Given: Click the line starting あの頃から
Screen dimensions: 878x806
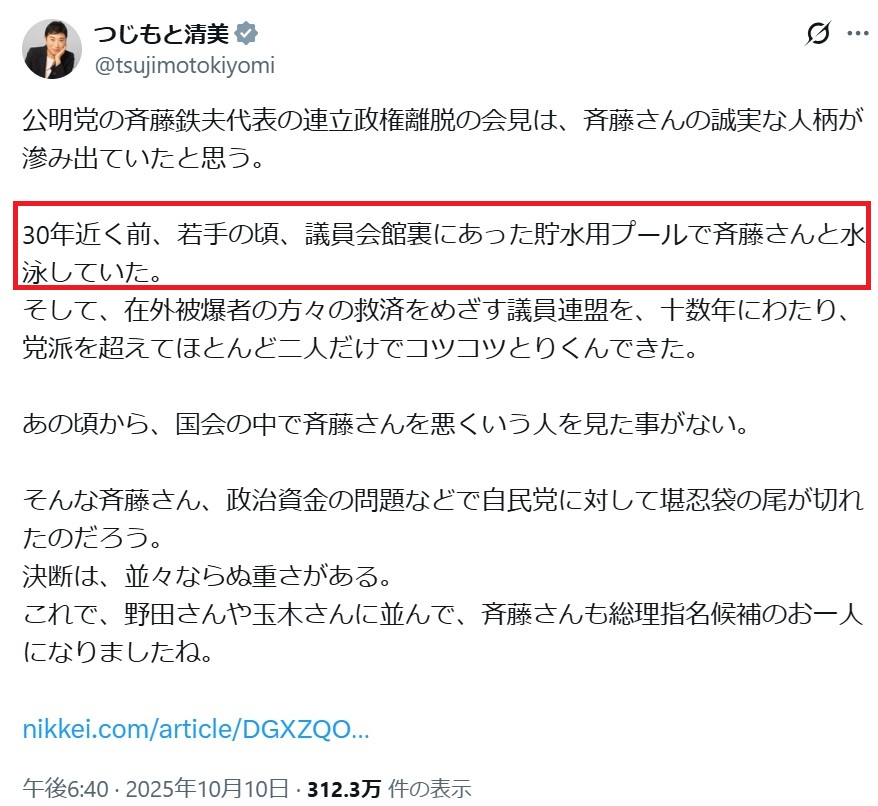Looking at the screenshot, I should pos(386,424).
